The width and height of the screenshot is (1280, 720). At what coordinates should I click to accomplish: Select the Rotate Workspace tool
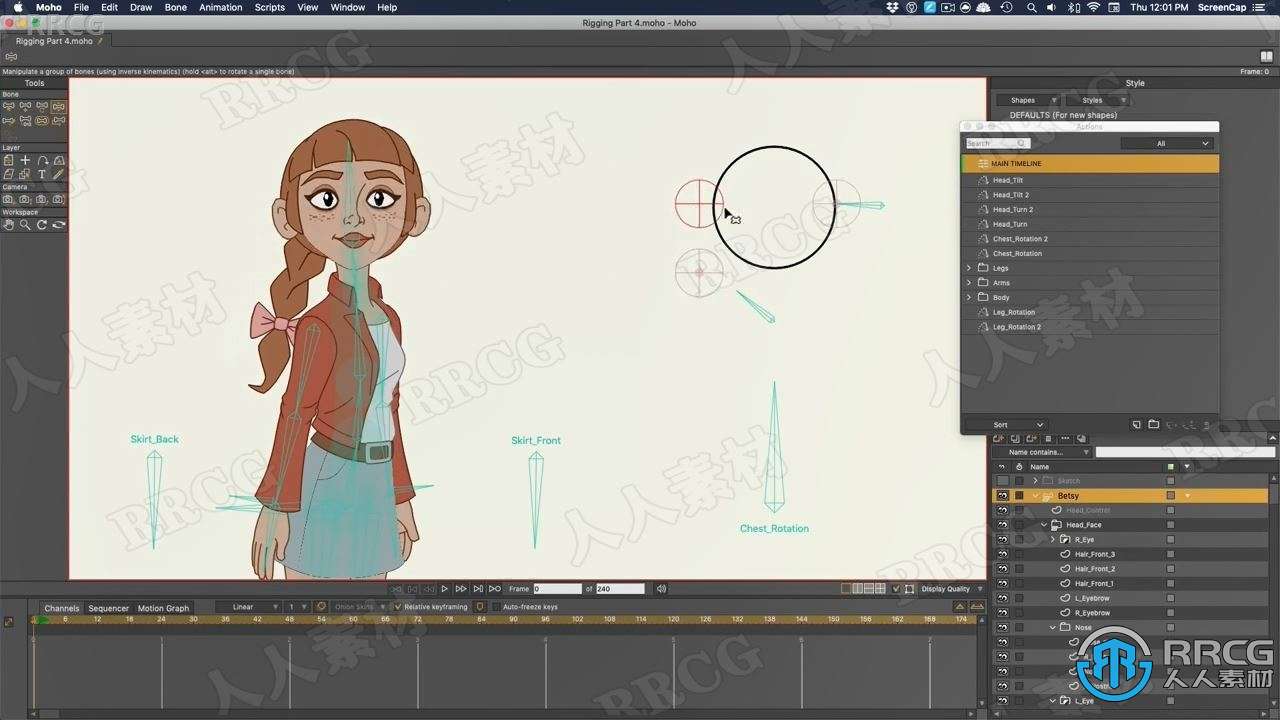[x=42, y=225]
